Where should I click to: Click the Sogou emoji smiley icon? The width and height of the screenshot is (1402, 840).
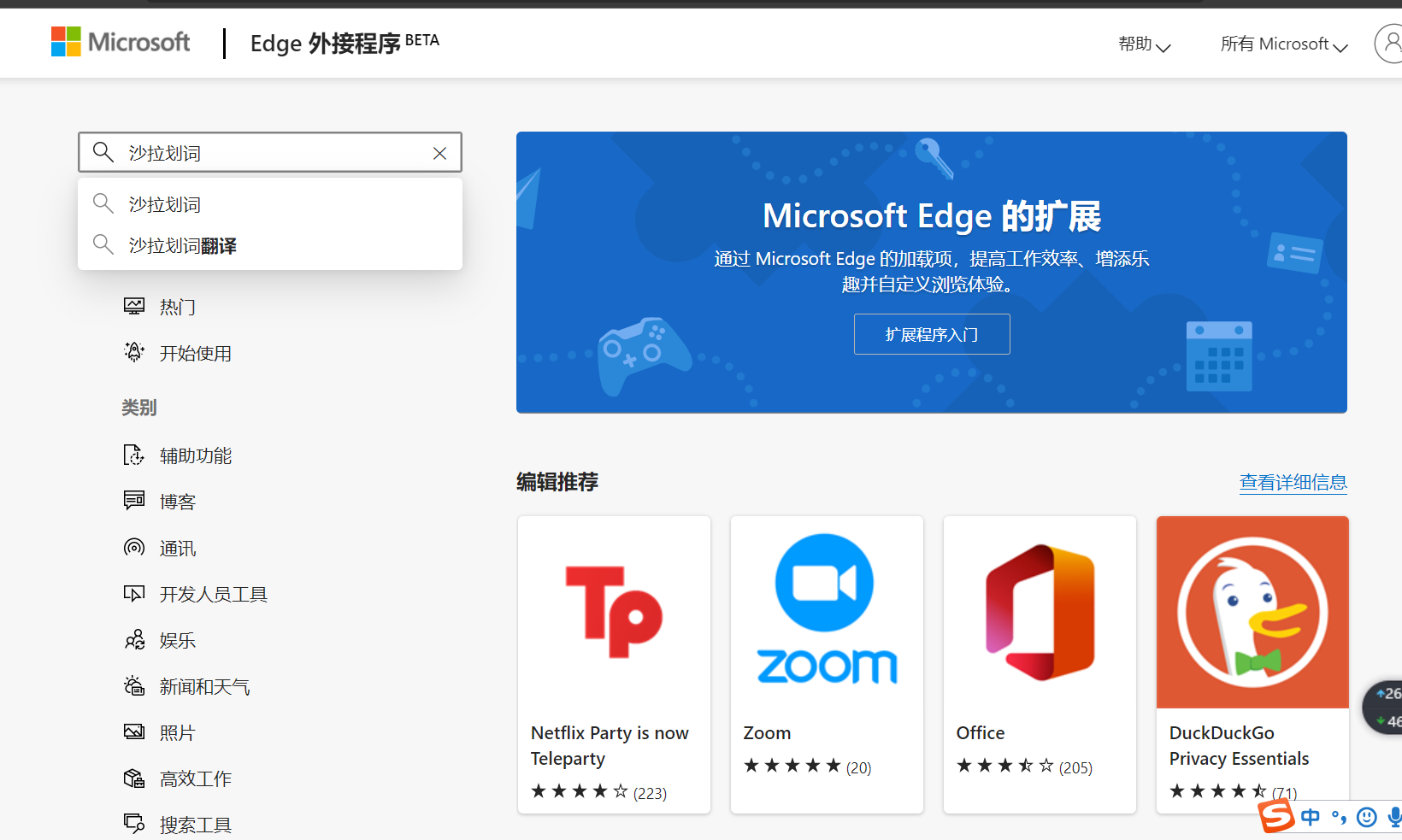click(1367, 818)
